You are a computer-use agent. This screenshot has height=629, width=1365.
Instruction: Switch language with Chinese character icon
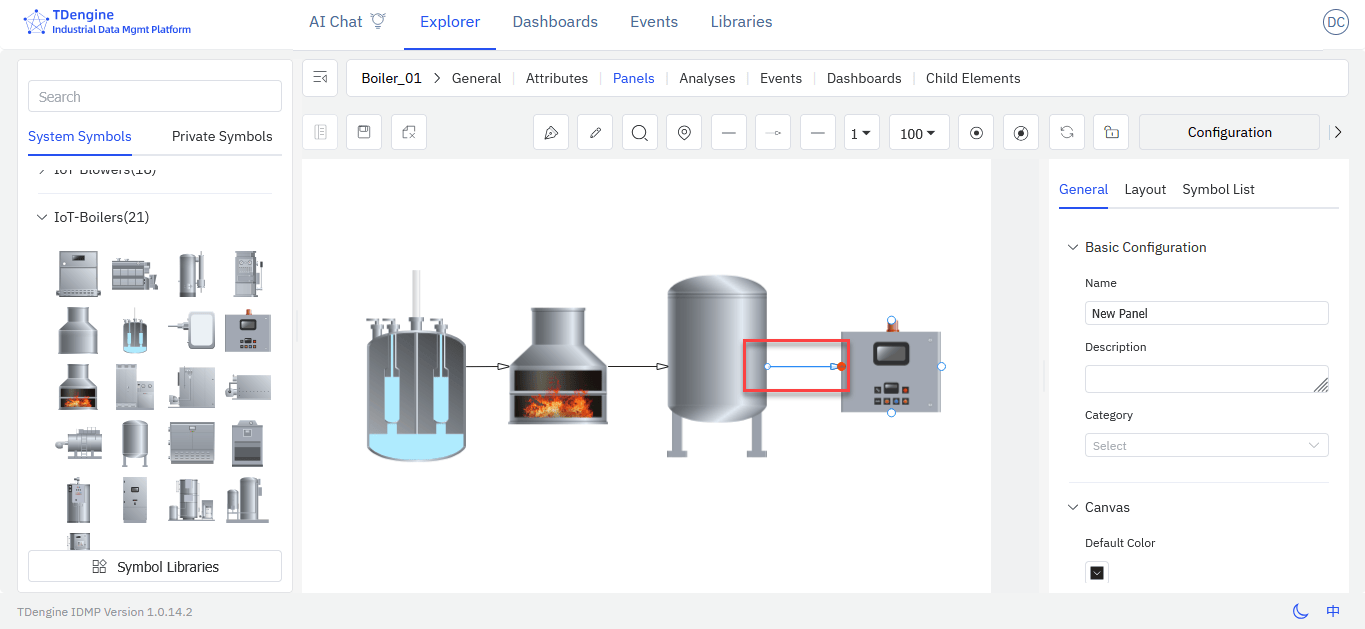click(1333, 611)
